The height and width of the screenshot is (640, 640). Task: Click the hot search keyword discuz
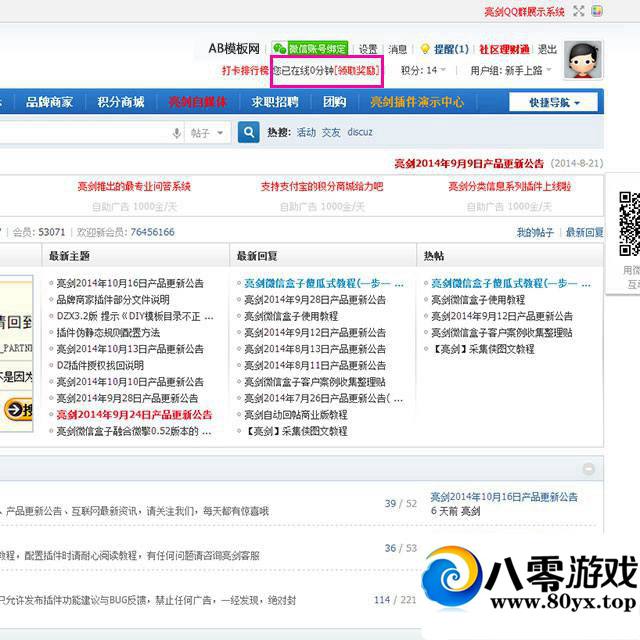361,132
